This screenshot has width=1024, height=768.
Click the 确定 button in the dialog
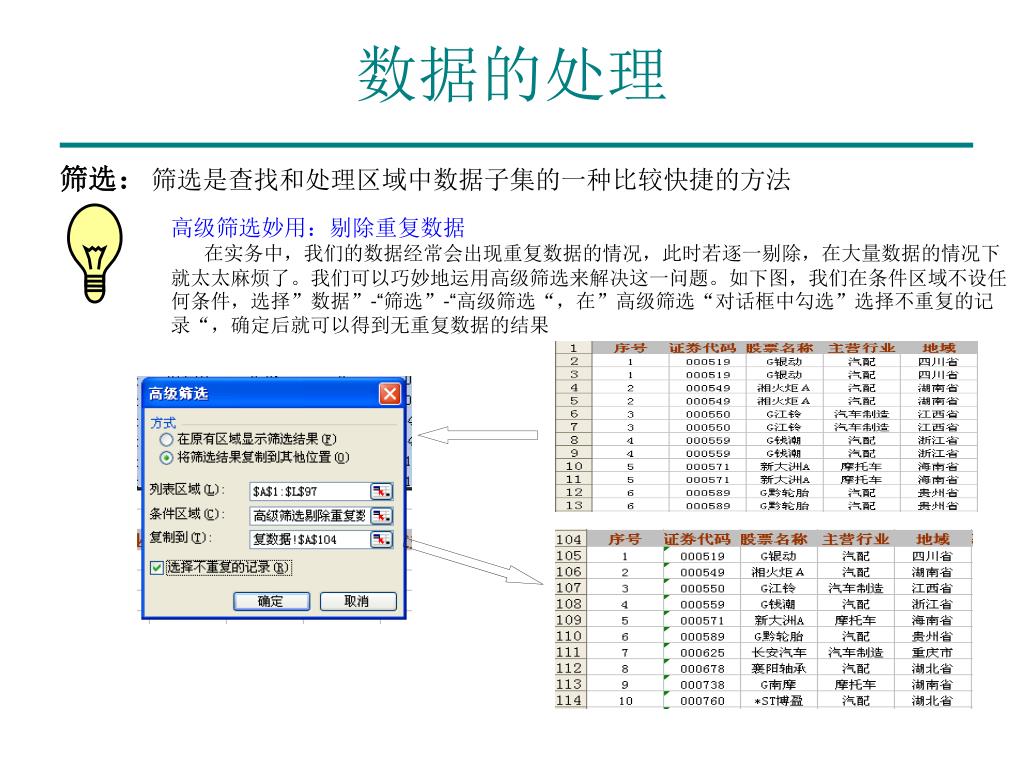(x=271, y=601)
